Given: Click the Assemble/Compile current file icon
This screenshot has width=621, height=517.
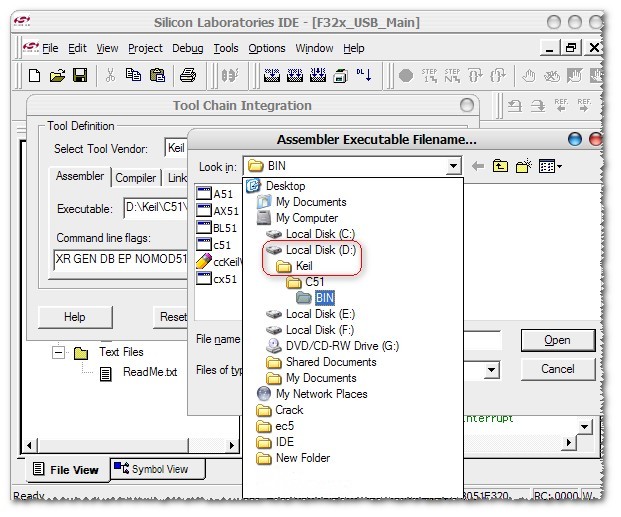Looking at the screenshot, I should coord(272,75).
